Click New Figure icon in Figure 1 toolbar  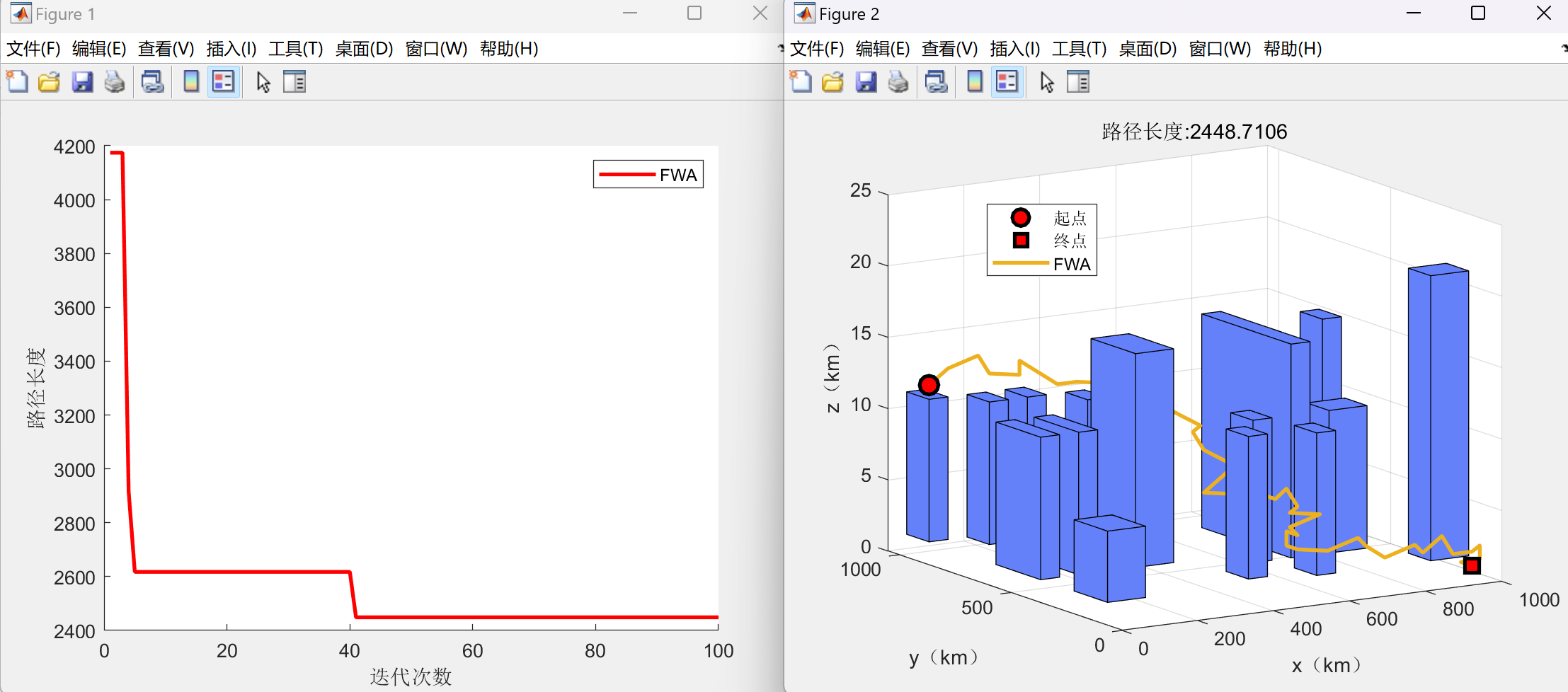[17, 82]
